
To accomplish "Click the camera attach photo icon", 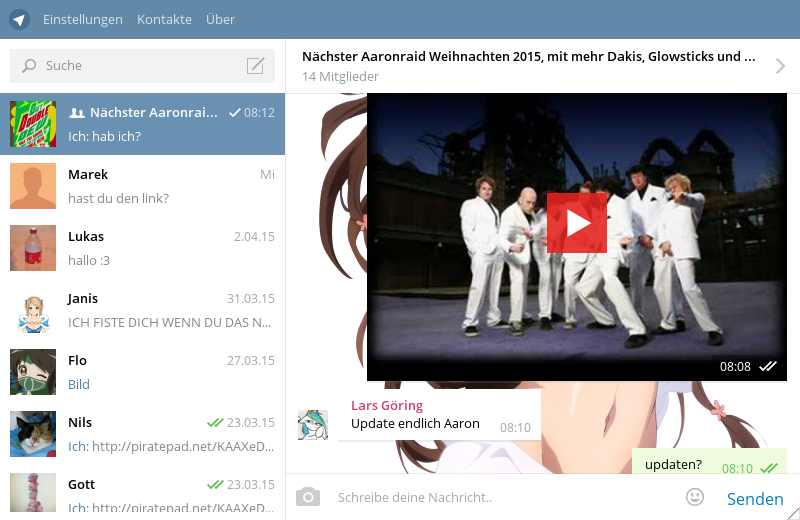I will pos(308,497).
